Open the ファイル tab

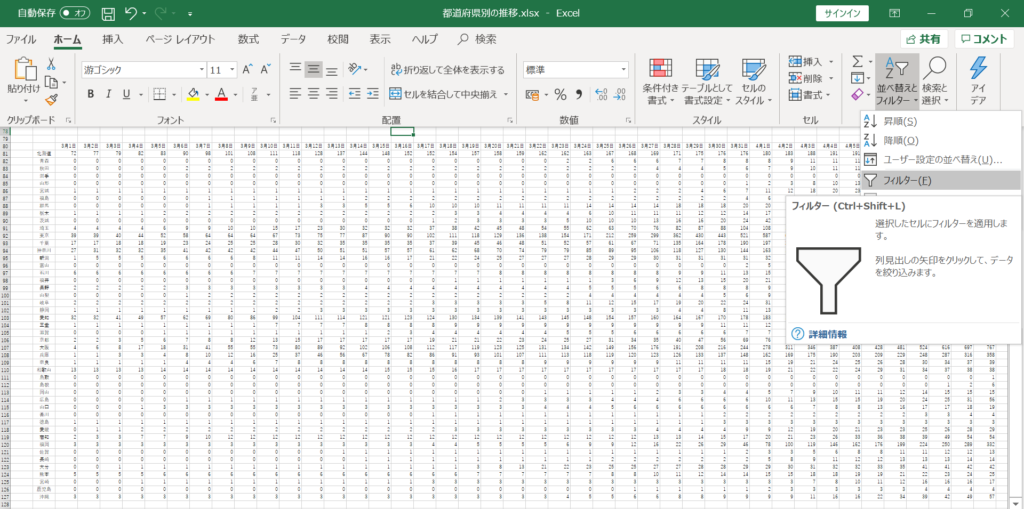(21, 39)
